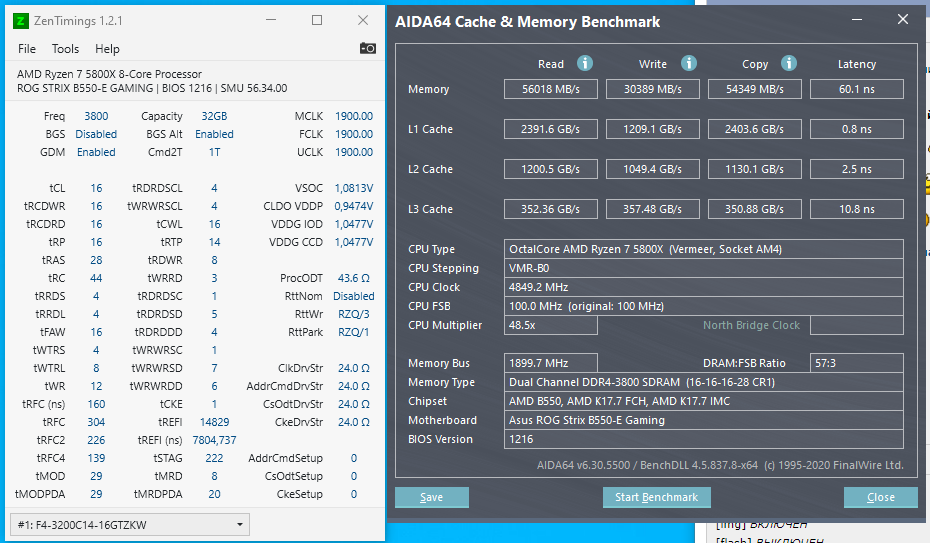The image size is (930, 543).
Task: Click Memory Write value 30389 MB/s
Action: pyautogui.click(x=653, y=89)
